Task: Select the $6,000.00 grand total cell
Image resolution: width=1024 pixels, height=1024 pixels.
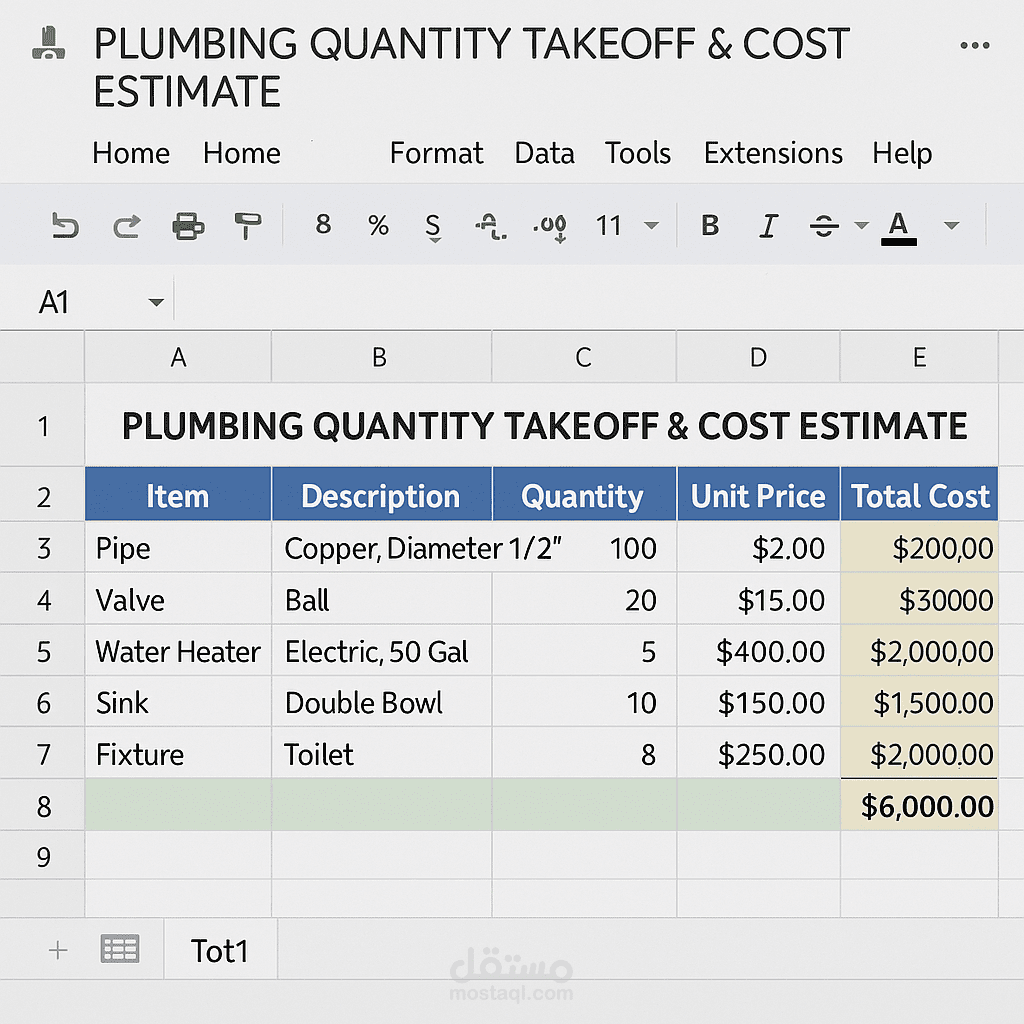Action: tap(919, 805)
